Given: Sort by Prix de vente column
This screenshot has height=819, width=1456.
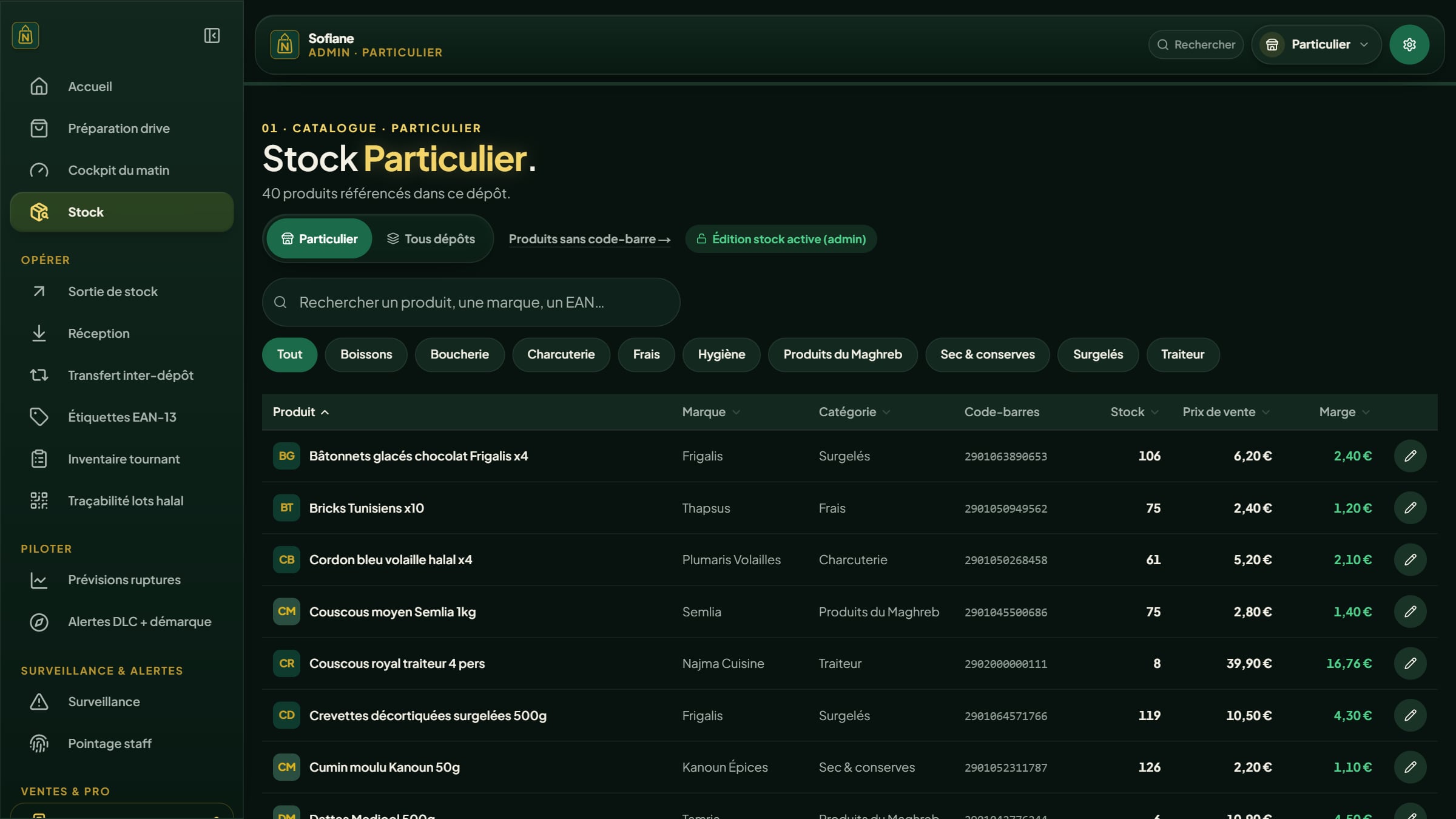Looking at the screenshot, I should 1226,412.
